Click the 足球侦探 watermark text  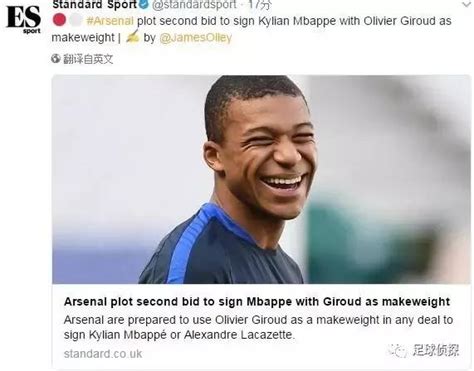point(436,350)
